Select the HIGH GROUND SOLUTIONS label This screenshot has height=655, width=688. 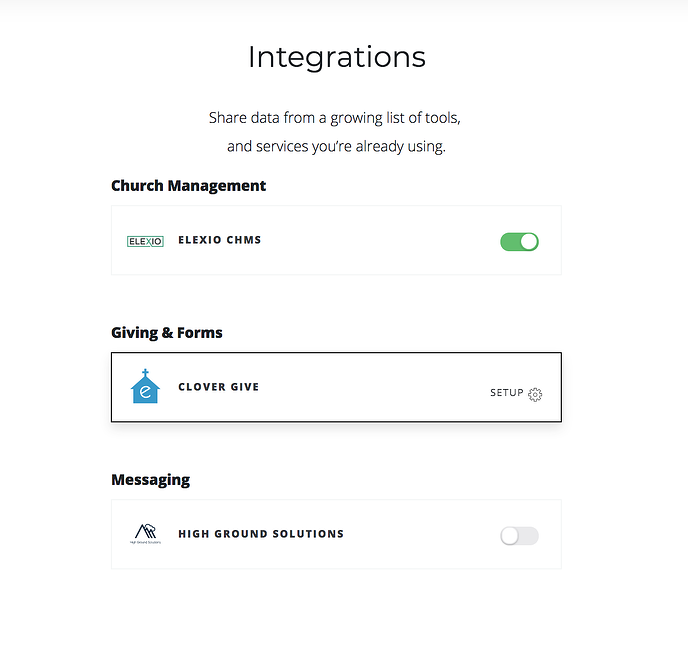click(x=261, y=534)
